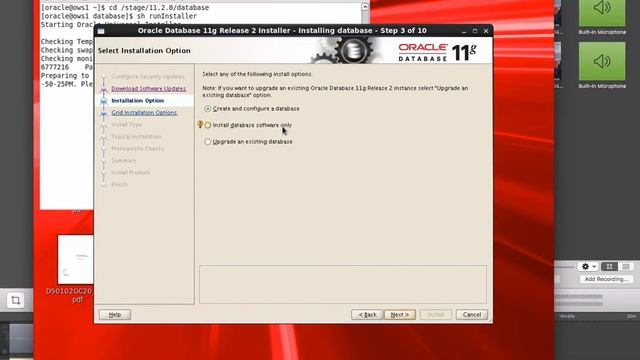Go to Grid Installation Options step
Image resolution: width=640 pixels, height=360 pixels.
tap(144, 113)
